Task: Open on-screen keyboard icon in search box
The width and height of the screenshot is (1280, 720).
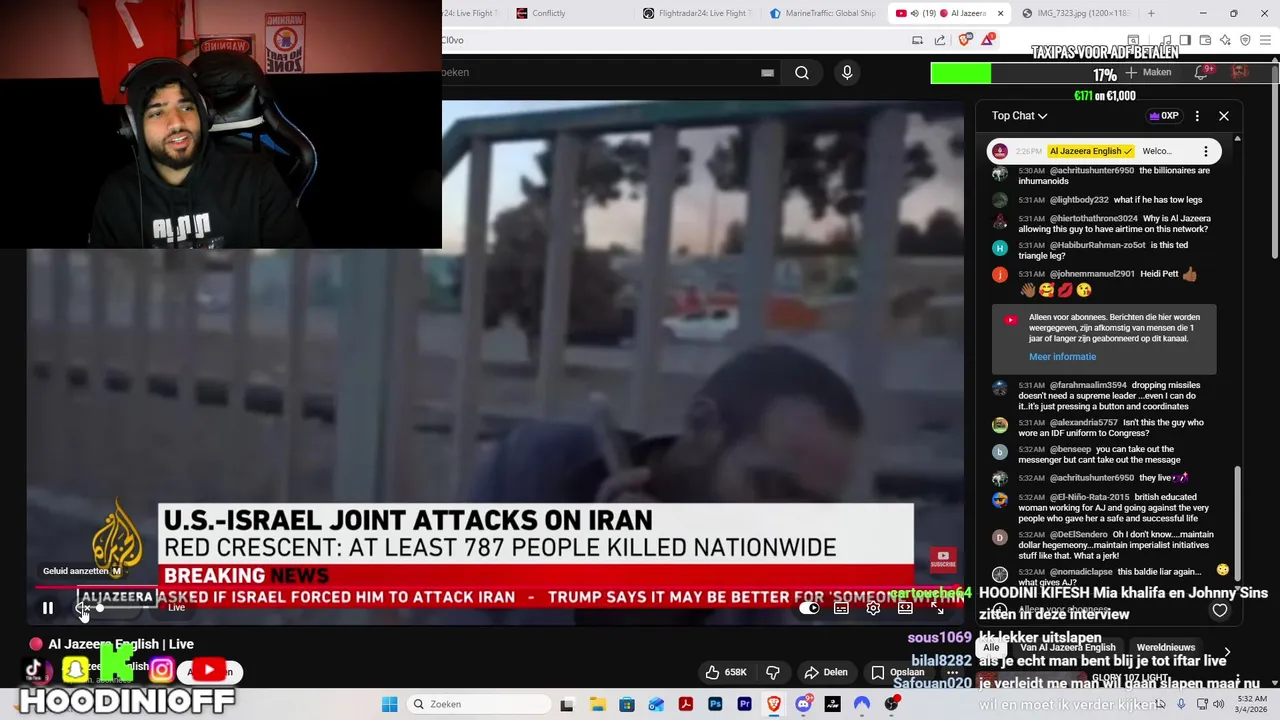Action: click(x=767, y=72)
